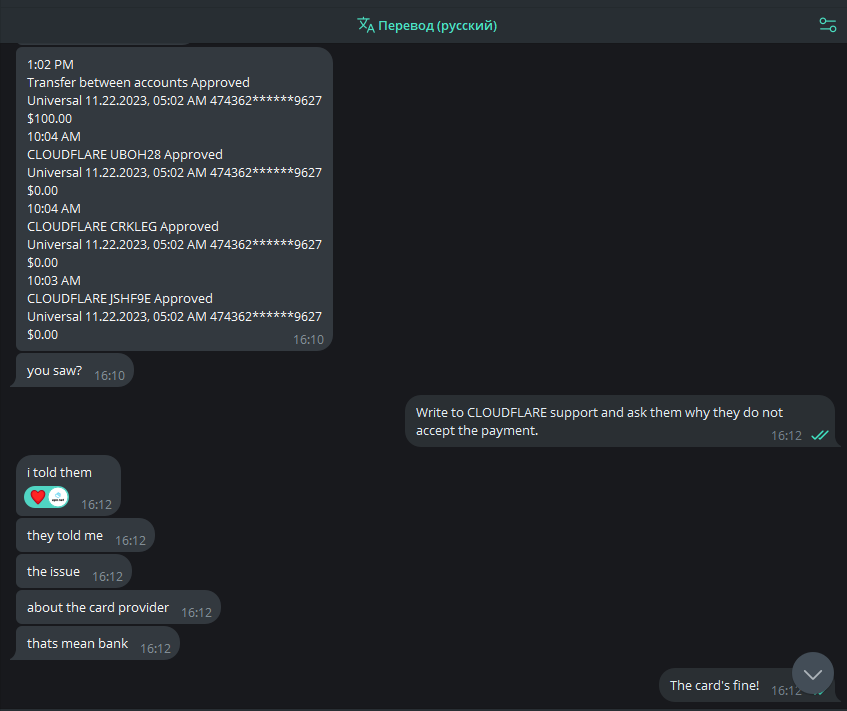
Task: Select the 'they told me' message
Action: tap(85, 535)
